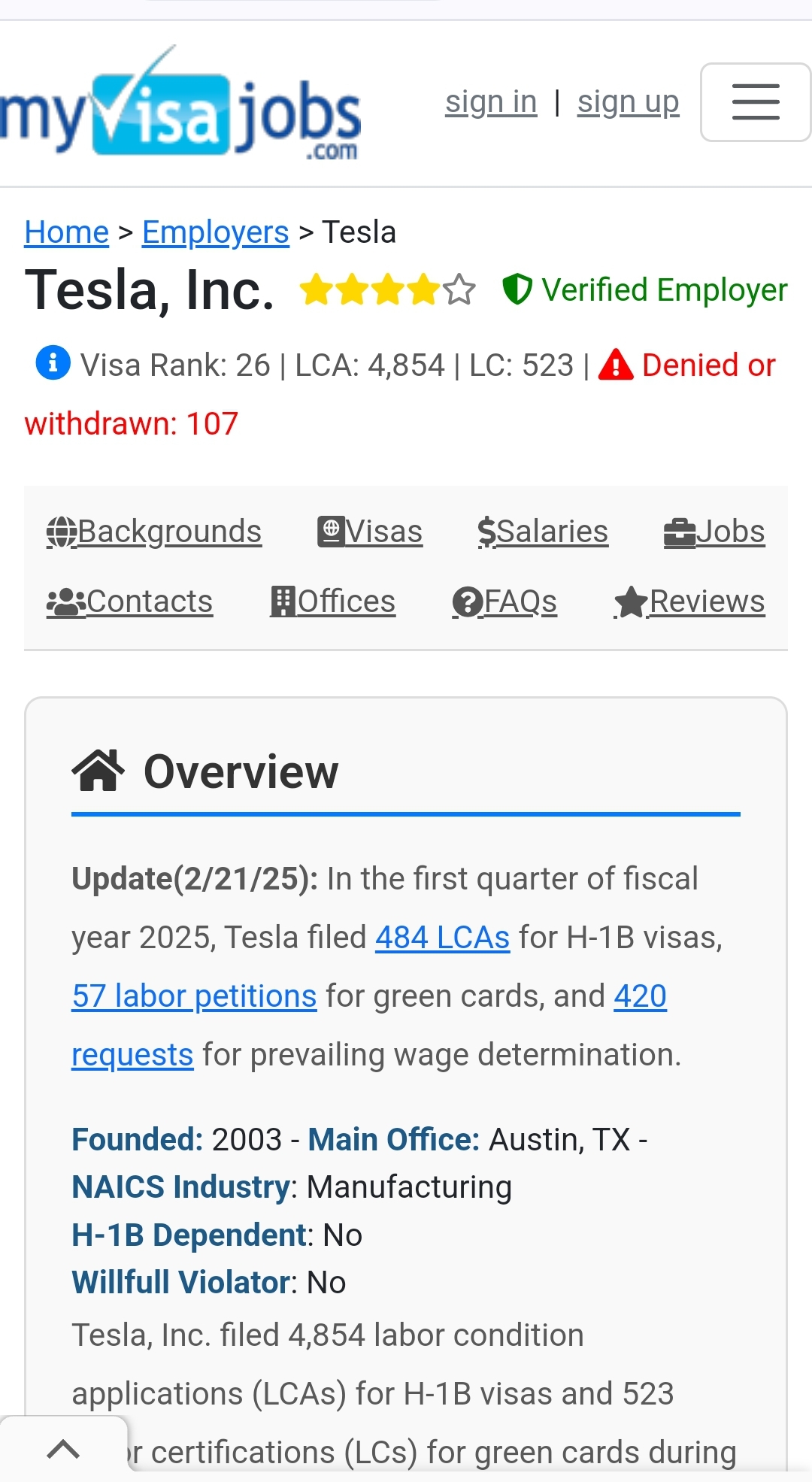The height and width of the screenshot is (1482, 812).
Task: Navigate to Employers in the breadcrumb
Action: click(x=215, y=232)
